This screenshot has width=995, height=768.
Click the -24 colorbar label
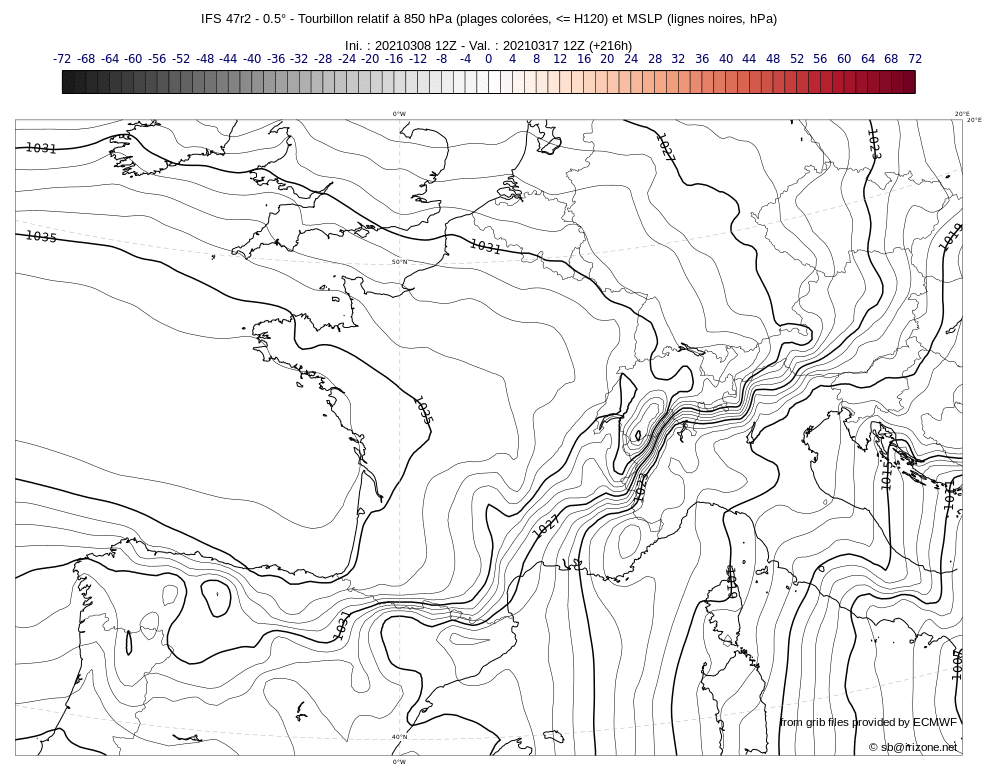(x=346, y=59)
